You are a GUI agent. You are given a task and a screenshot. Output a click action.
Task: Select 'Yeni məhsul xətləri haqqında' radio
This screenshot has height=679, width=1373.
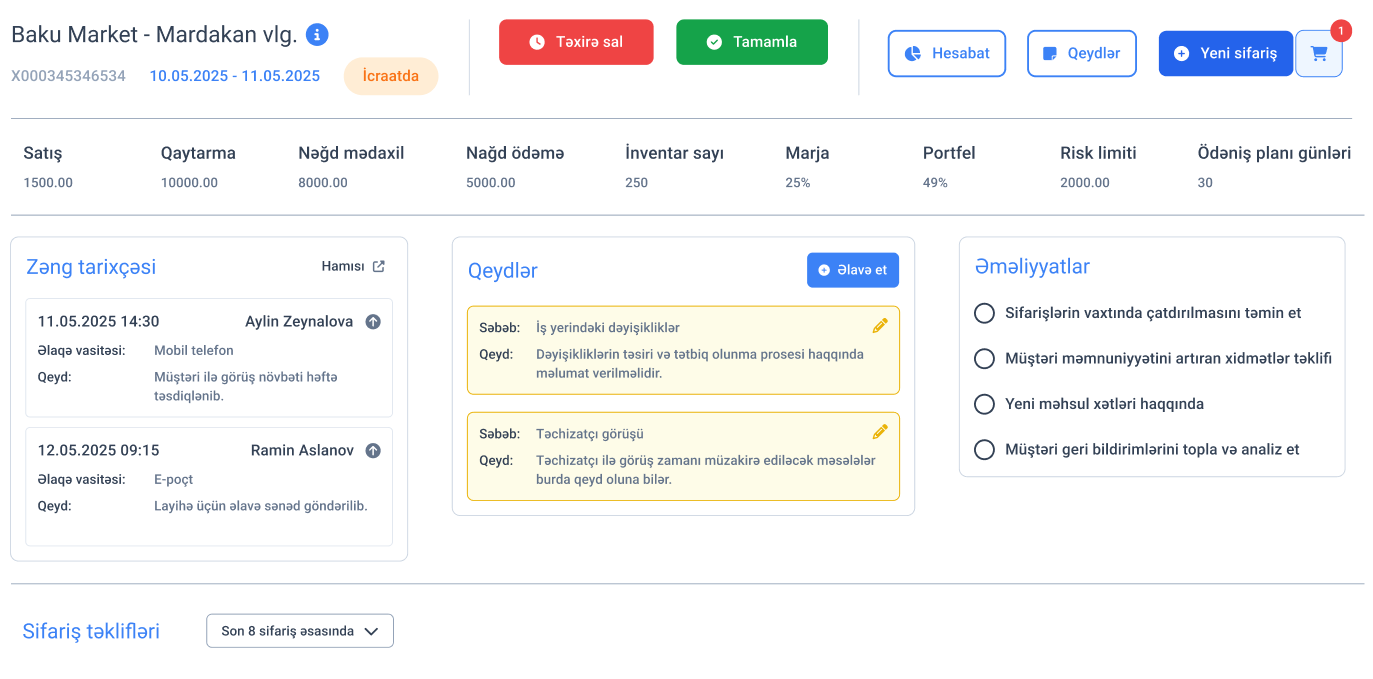984,404
